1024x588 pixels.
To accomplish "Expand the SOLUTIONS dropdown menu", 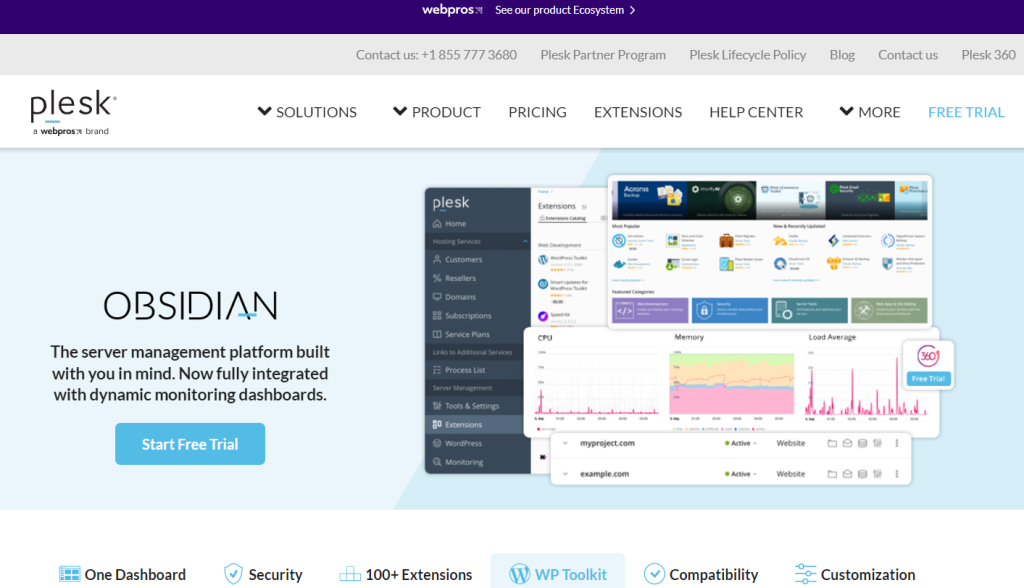I will (307, 112).
